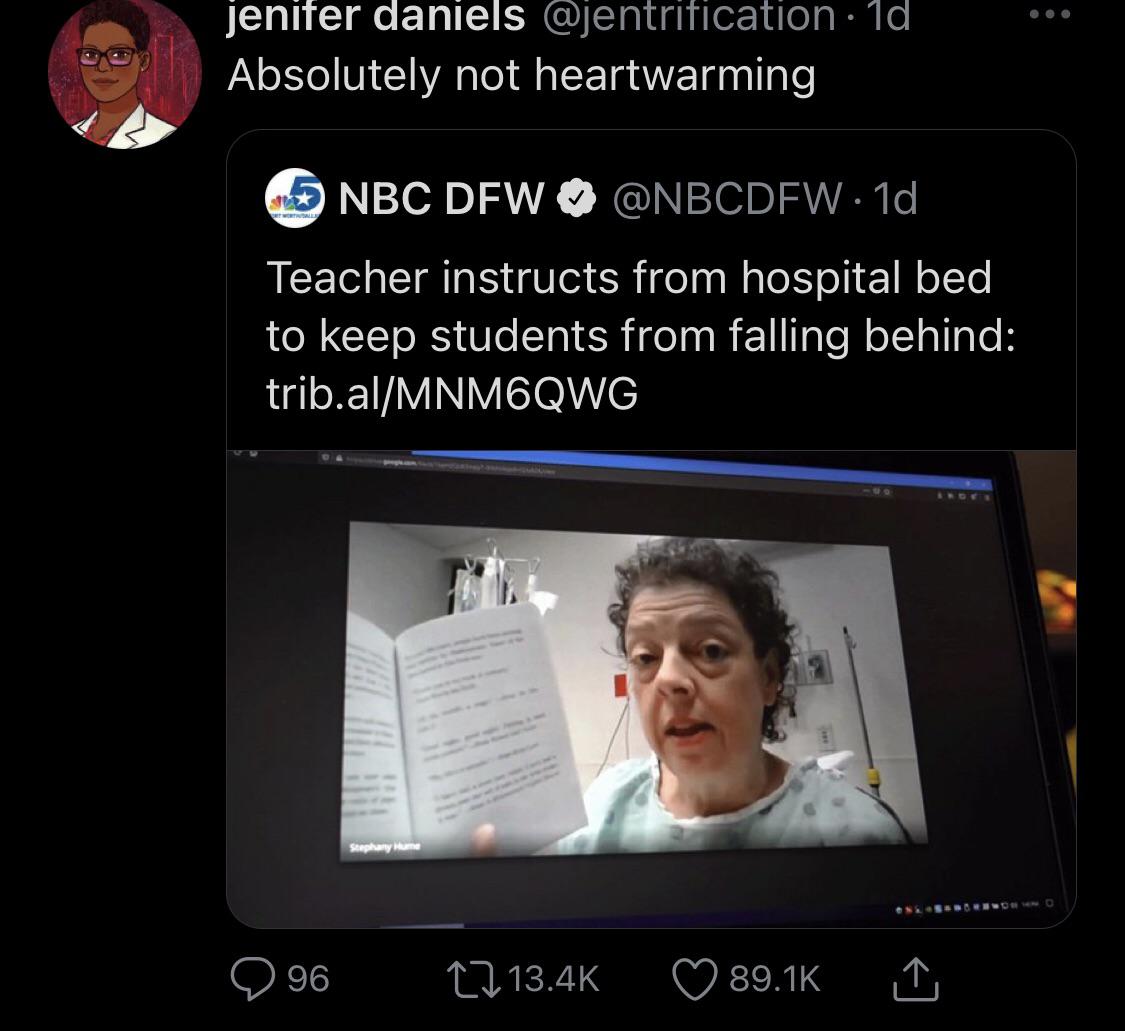This screenshot has width=1125, height=1031.
Task: Click the 13.4K retweet count
Action: (x=554, y=978)
